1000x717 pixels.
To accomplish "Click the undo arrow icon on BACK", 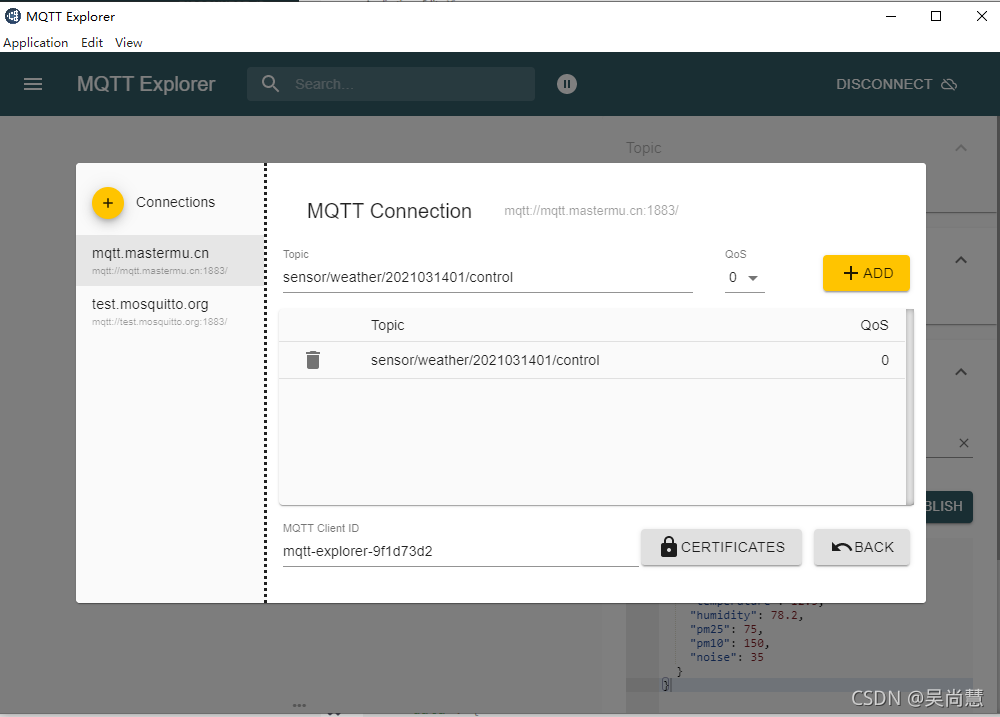I will (842, 547).
